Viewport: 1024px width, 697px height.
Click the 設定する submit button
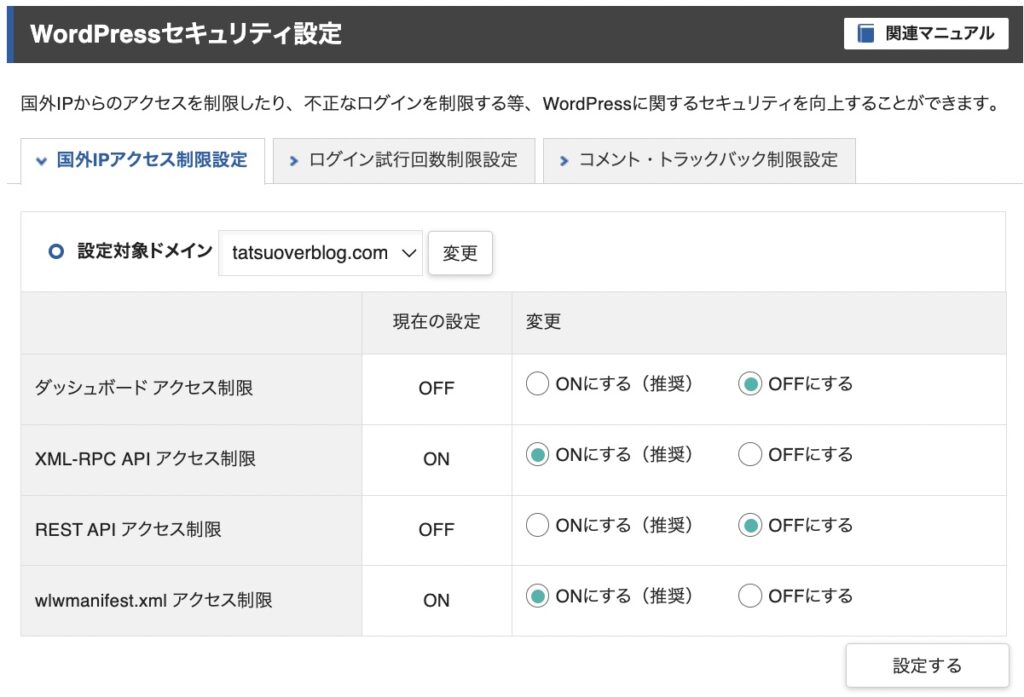point(927,666)
